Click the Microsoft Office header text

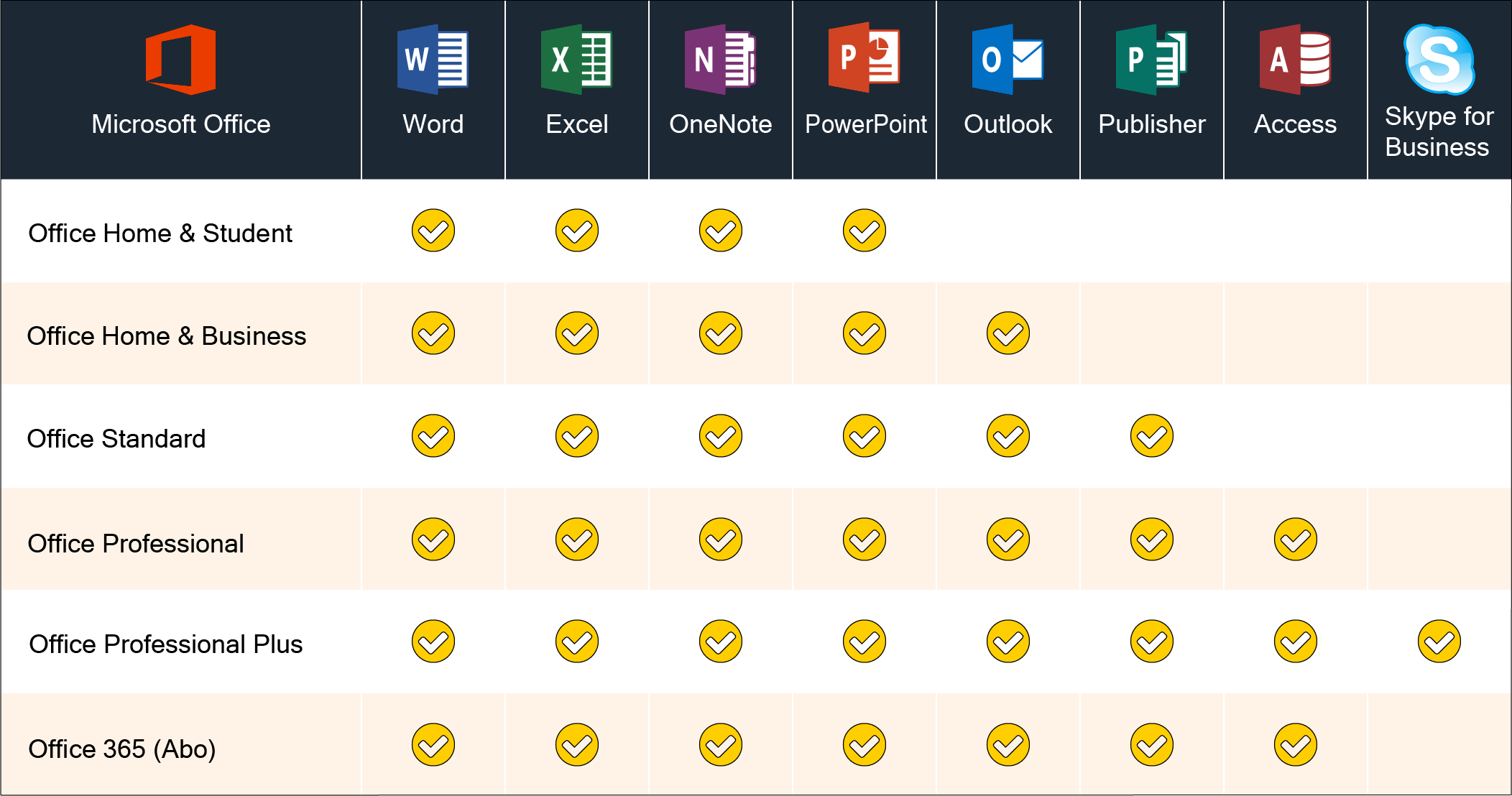(x=181, y=124)
